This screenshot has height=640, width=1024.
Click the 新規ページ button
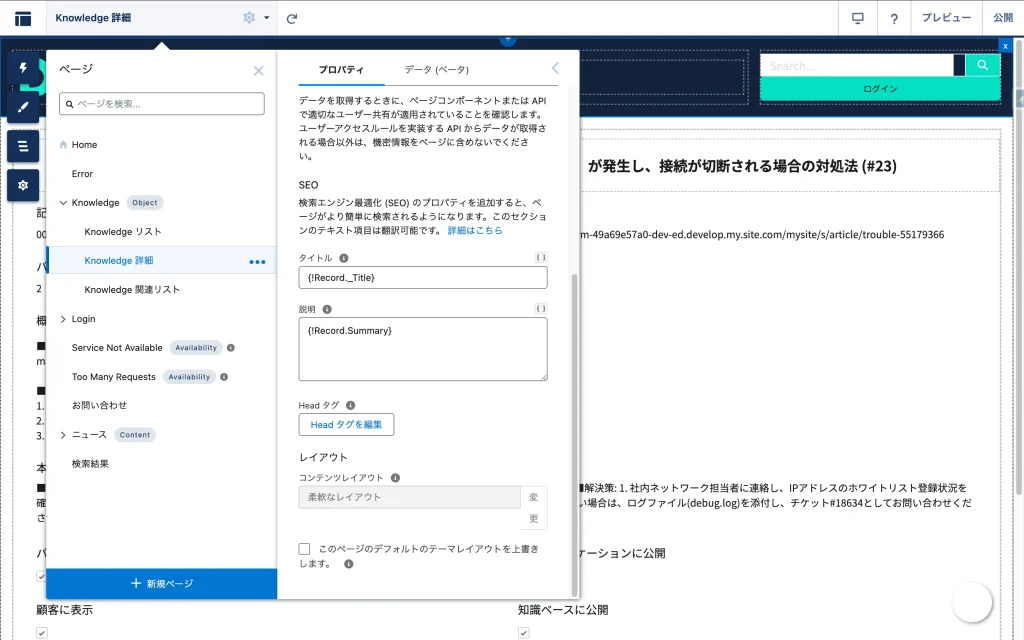pyautogui.click(x=161, y=583)
